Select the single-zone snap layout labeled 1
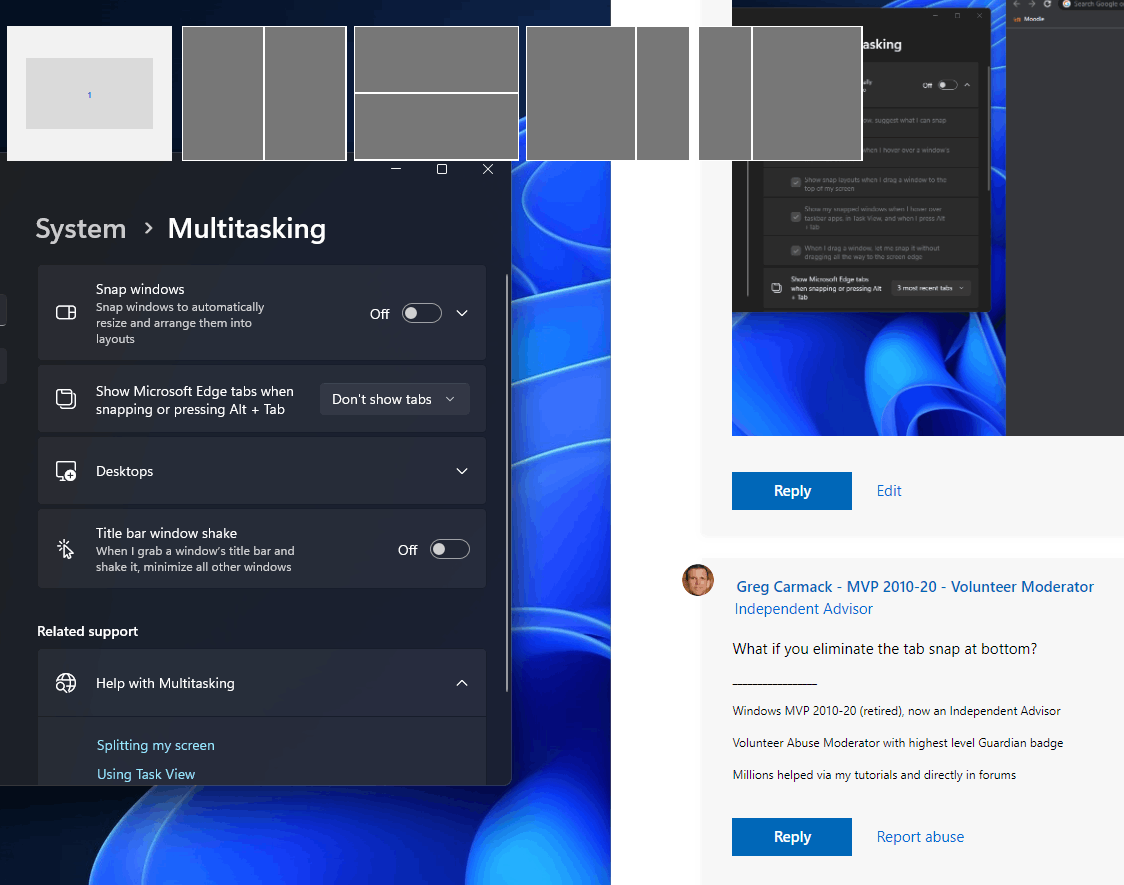The image size is (1124, 885). tap(90, 94)
